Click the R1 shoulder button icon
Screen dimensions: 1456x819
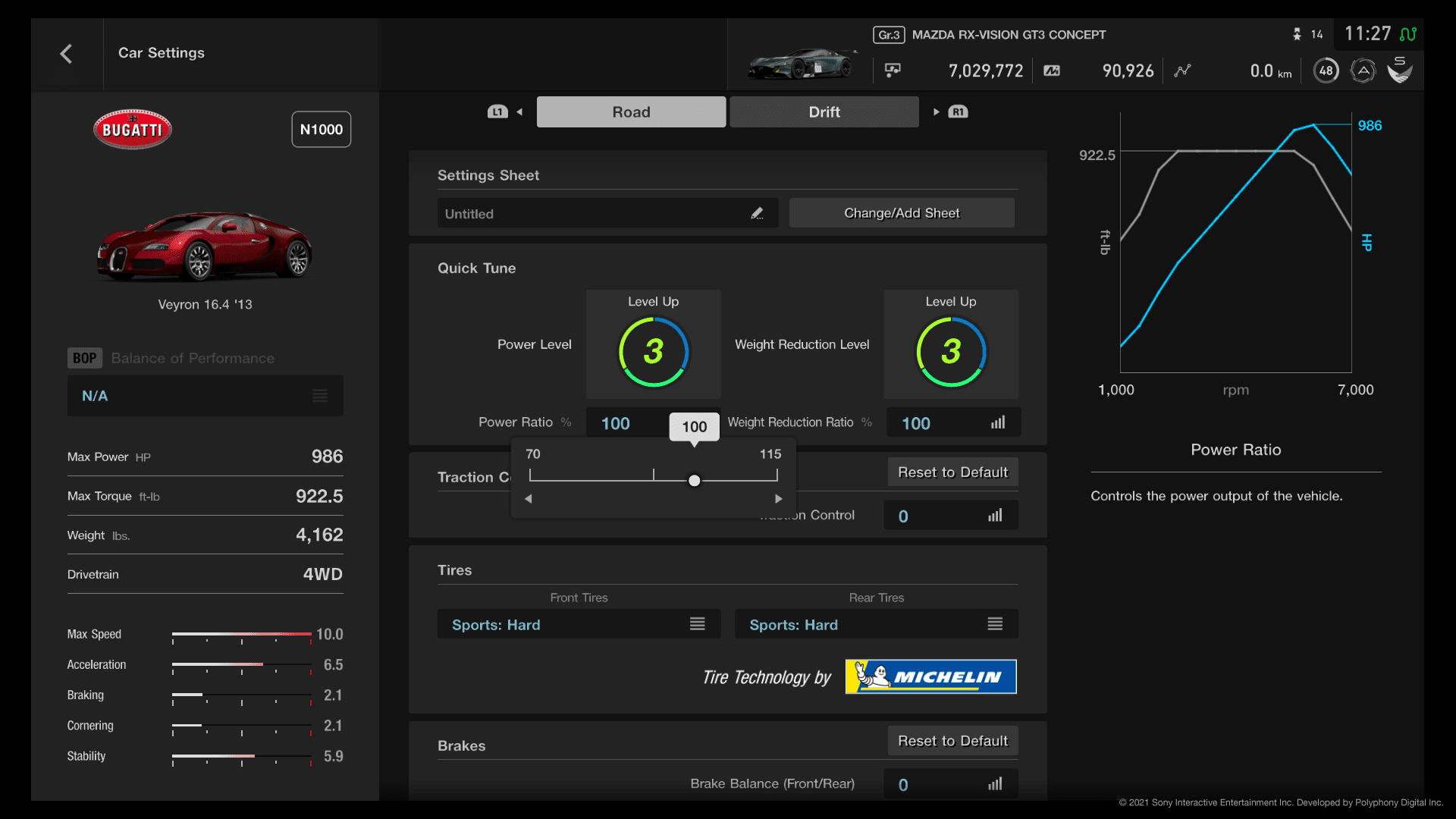coord(958,112)
